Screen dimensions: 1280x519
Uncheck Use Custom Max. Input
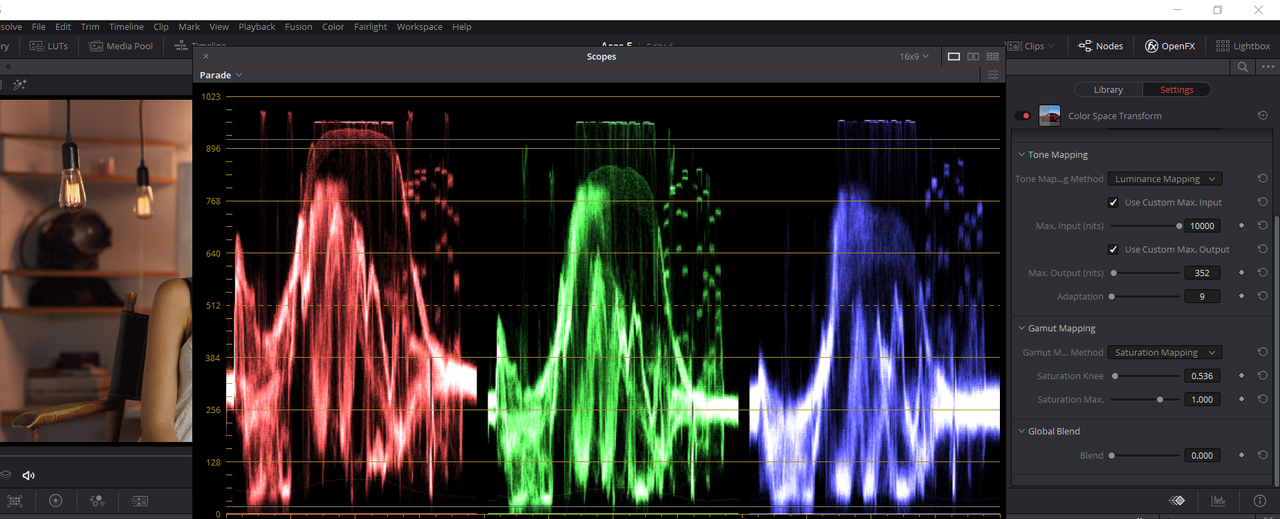click(1113, 202)
